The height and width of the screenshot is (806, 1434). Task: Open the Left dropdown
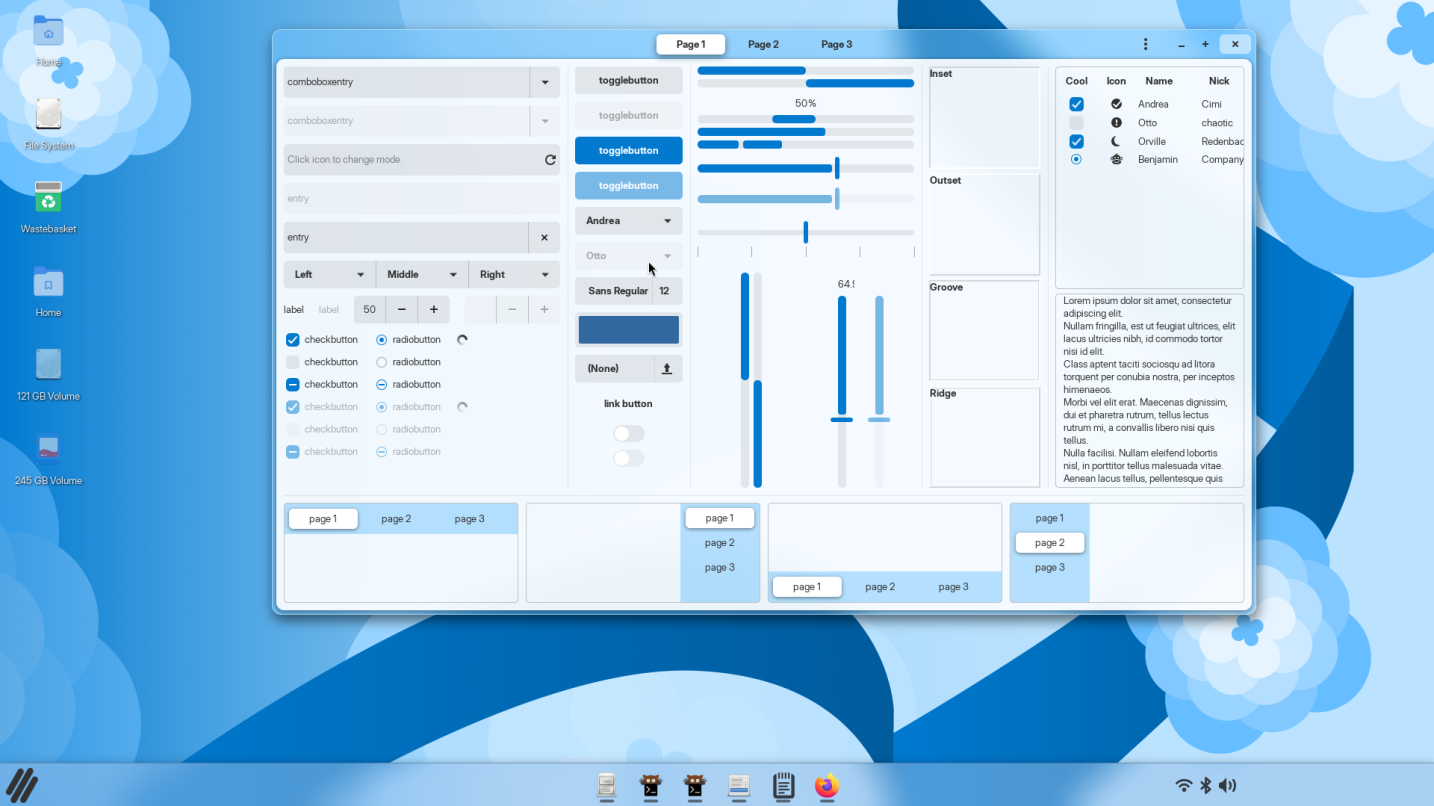point(330,275)
